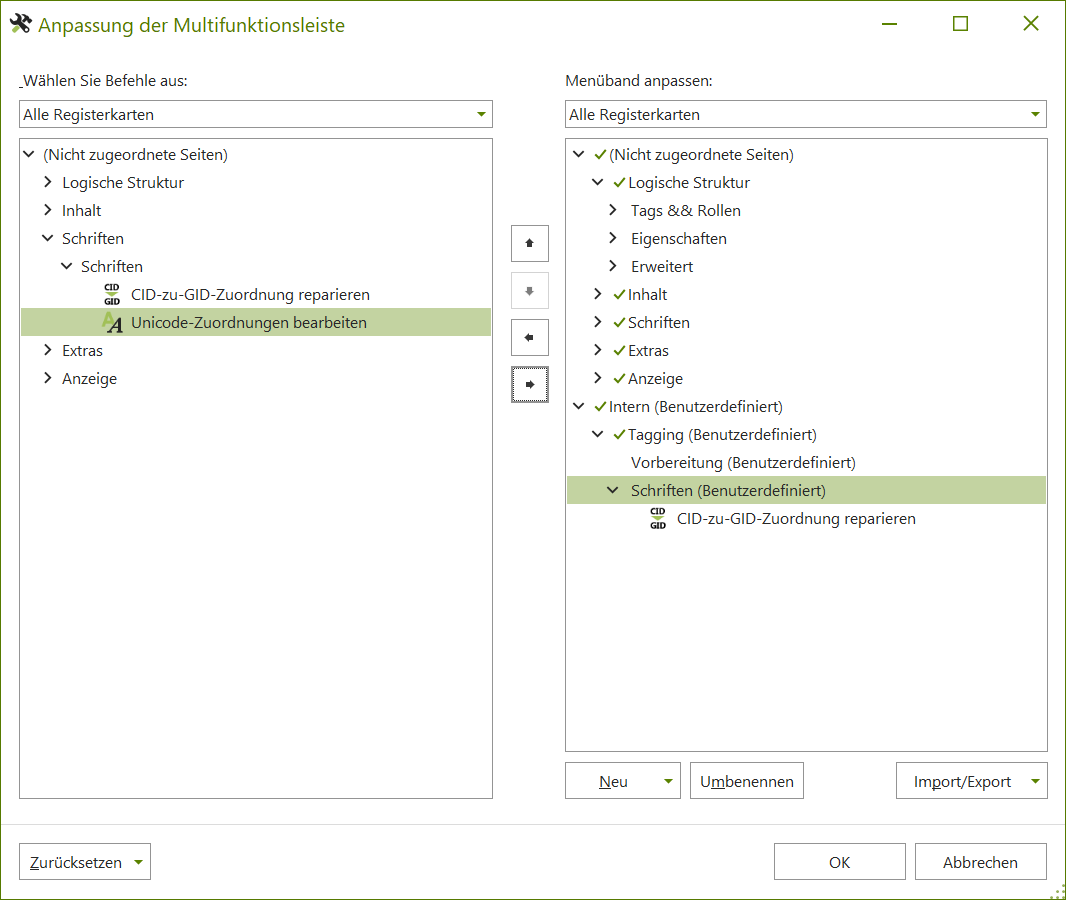This screenshot has width=1066, height=900.
Task: Toggle checkmark of Intern (Benutzerdefiniert)
Action: point(600,406)
